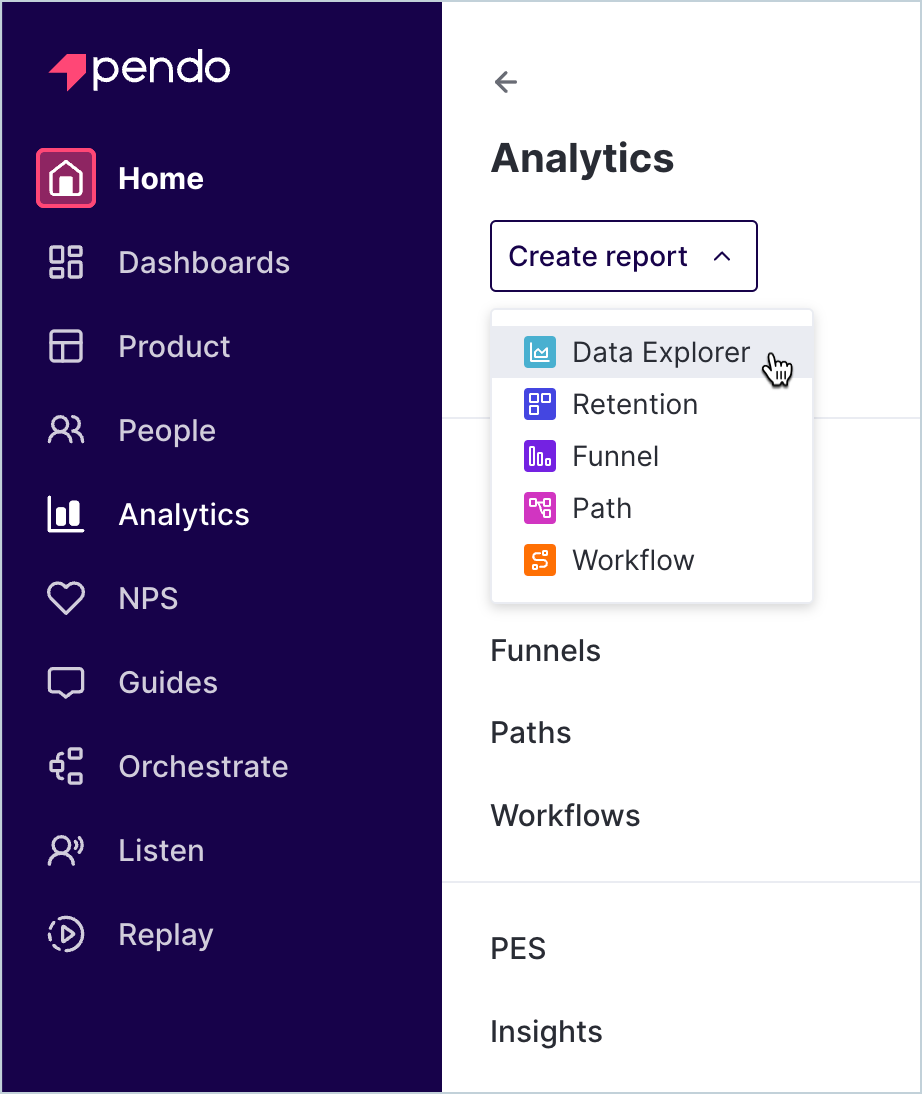This screenshot has height=1094, width=922.
Task: Open Listen in the sidebar
Action: (x=161, y=851)
